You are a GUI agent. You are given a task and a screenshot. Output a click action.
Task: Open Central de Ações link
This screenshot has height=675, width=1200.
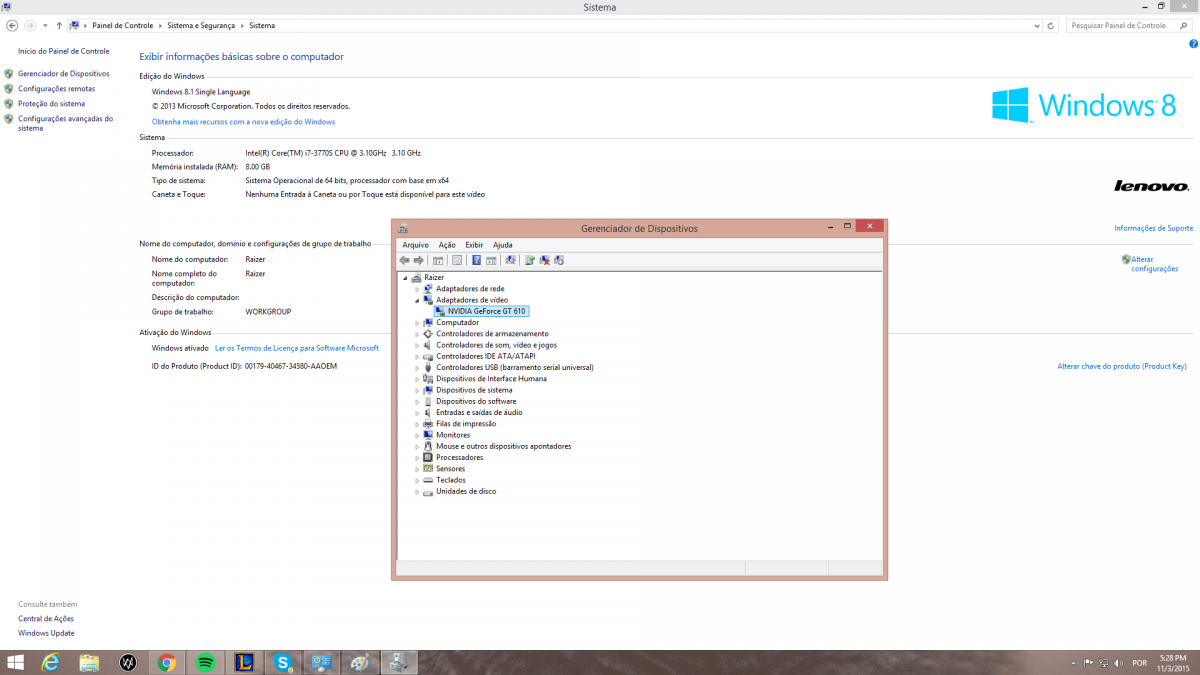(46, 619)
